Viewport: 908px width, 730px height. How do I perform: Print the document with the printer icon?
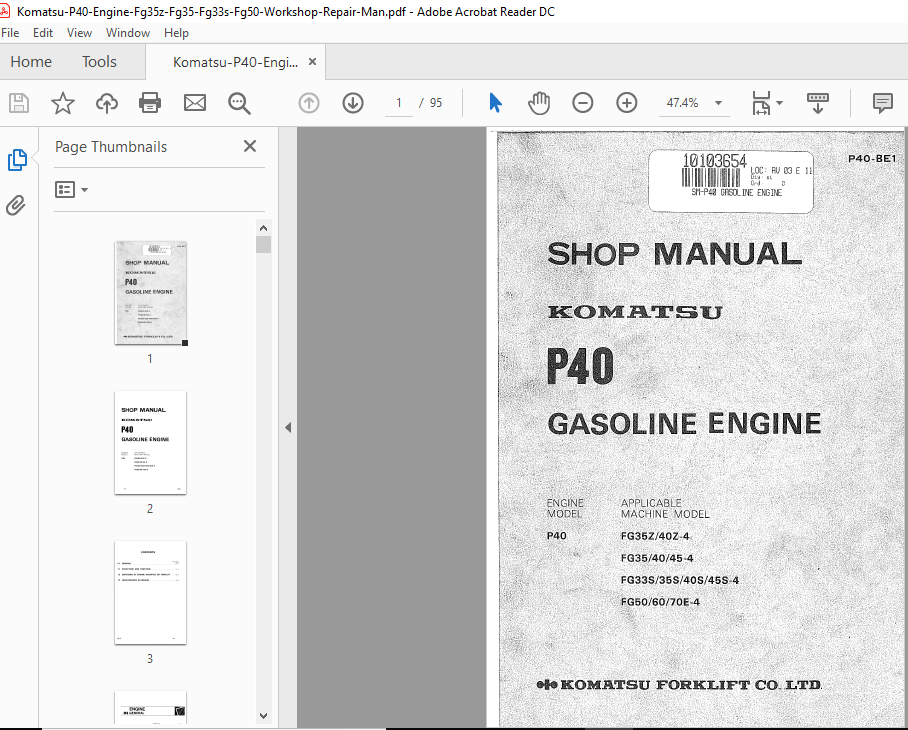tap(150, 103)
